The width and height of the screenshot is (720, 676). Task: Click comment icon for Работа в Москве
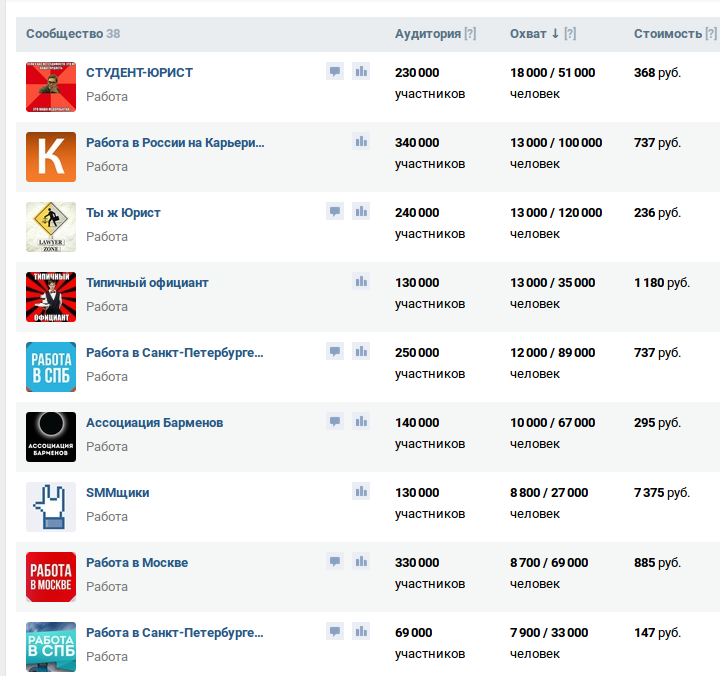pos(335,561)
